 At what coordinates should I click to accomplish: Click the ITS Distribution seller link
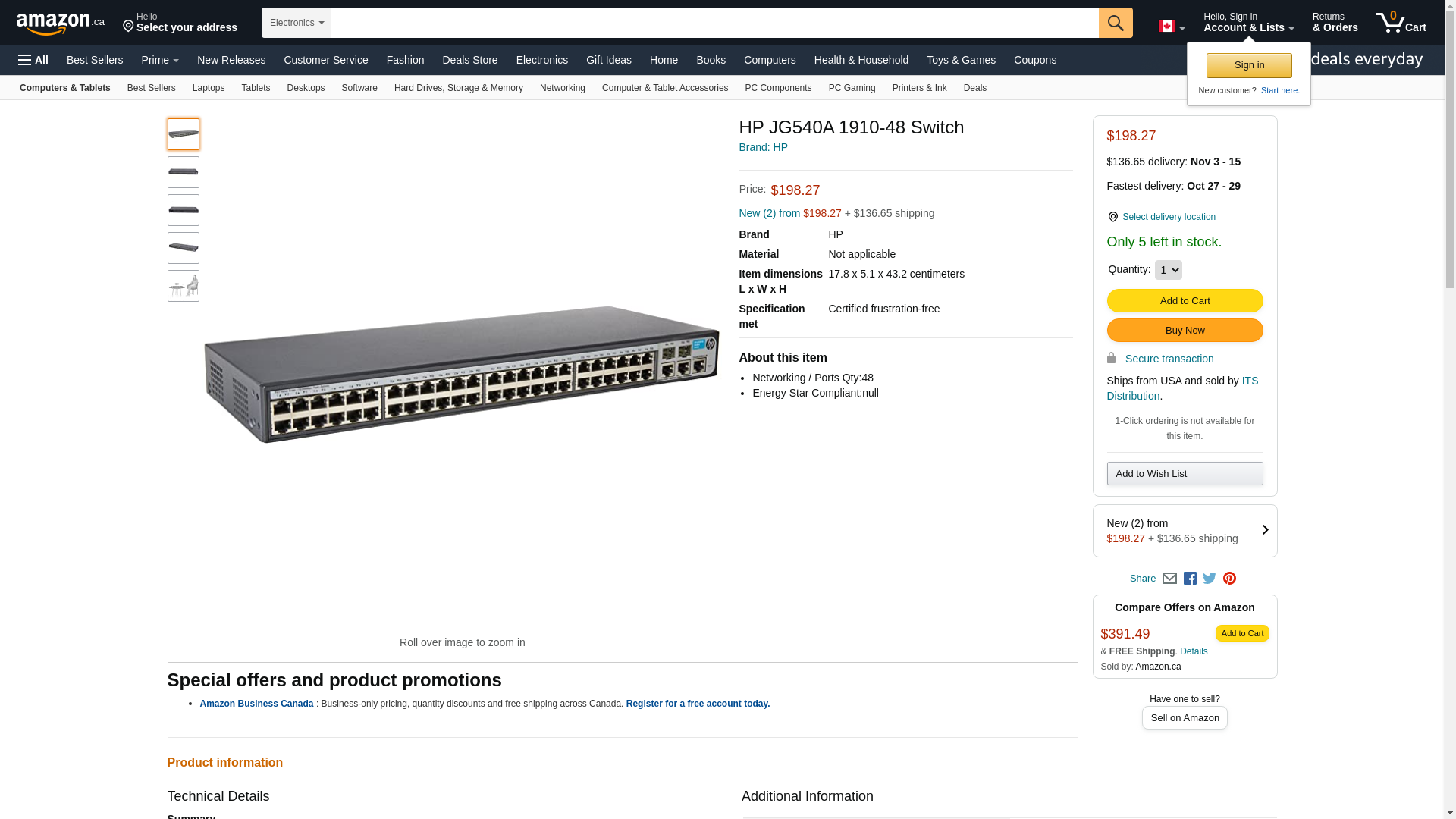[1181, 388]
